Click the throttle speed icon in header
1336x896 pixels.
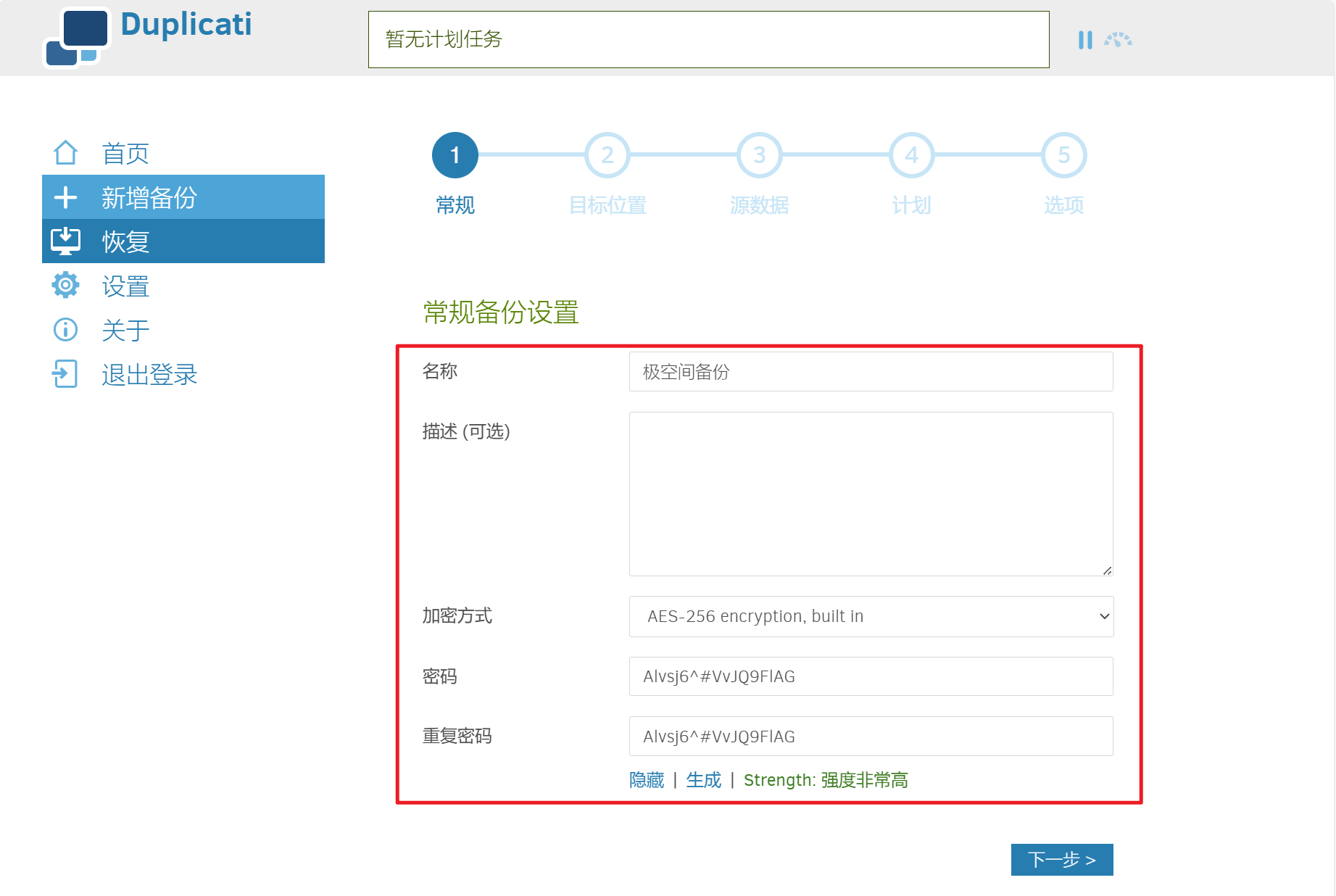tap(1118, 40)
